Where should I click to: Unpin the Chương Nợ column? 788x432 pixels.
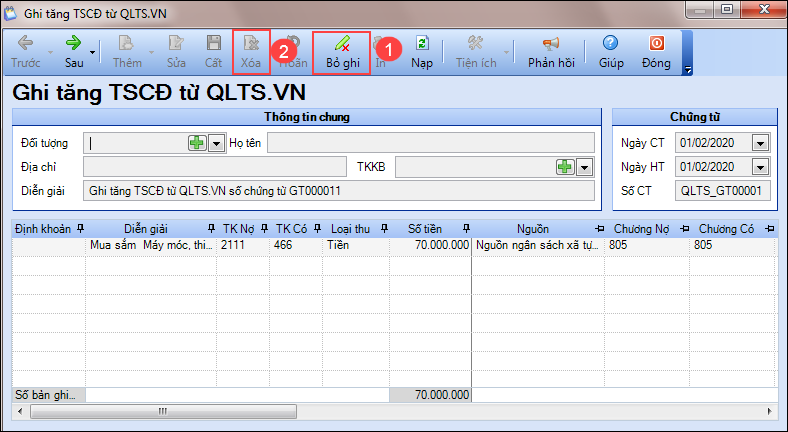[684, 229]
